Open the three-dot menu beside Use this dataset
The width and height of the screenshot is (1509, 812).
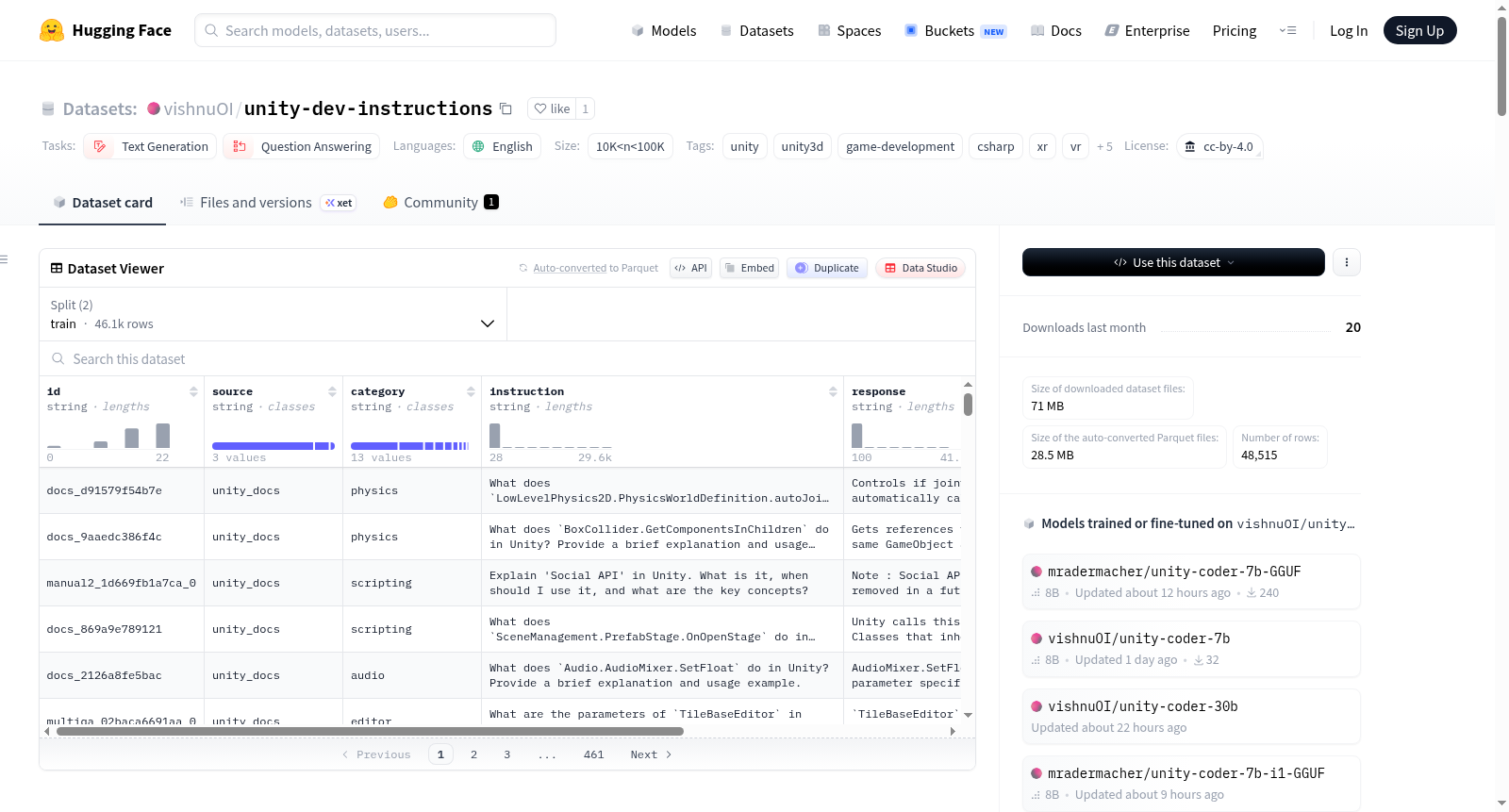[x=1347, y=262]
